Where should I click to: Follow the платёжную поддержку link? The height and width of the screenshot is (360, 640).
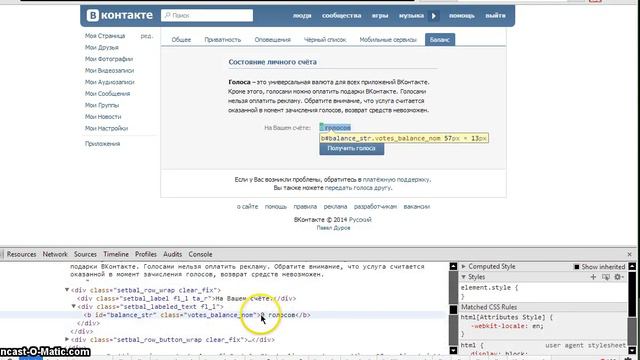point(396,180)
